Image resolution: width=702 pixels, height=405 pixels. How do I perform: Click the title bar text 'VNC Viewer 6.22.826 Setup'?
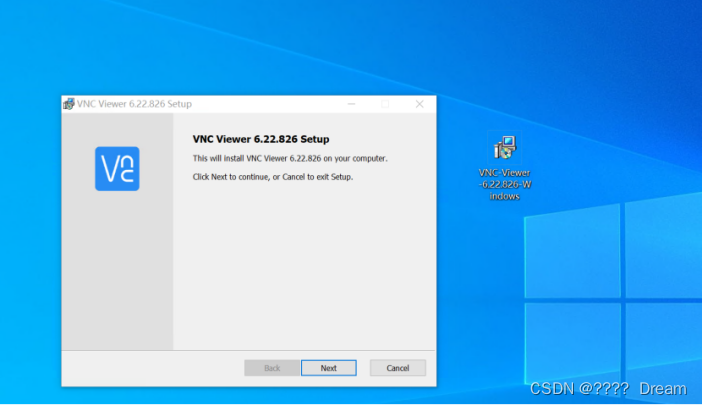(134, 104)
